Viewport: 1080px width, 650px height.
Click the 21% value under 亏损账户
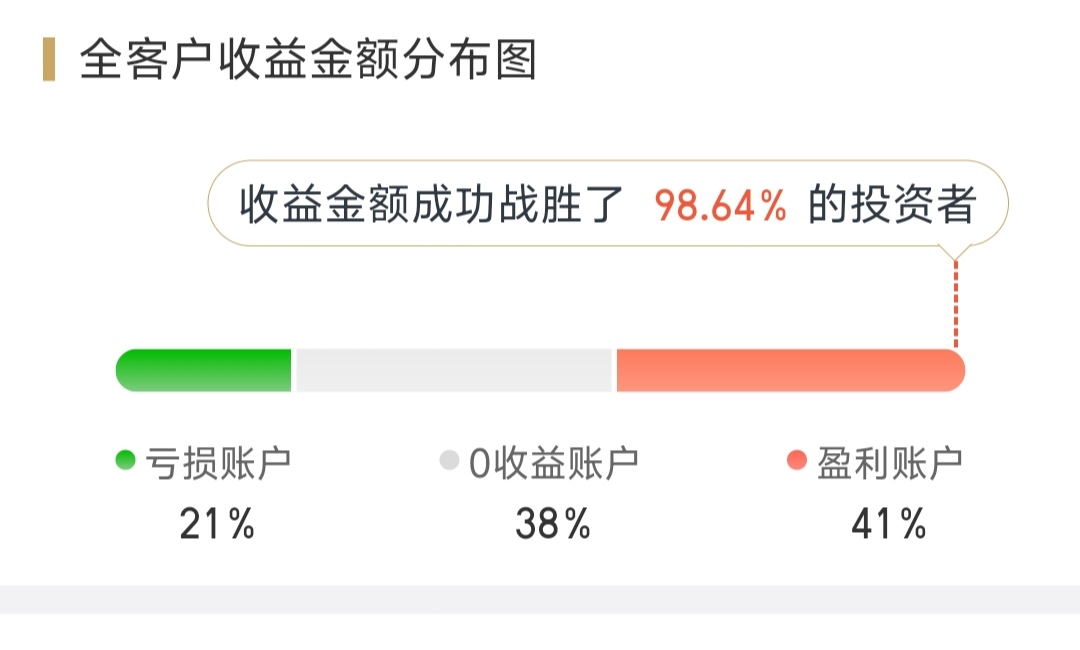[217, 523]
